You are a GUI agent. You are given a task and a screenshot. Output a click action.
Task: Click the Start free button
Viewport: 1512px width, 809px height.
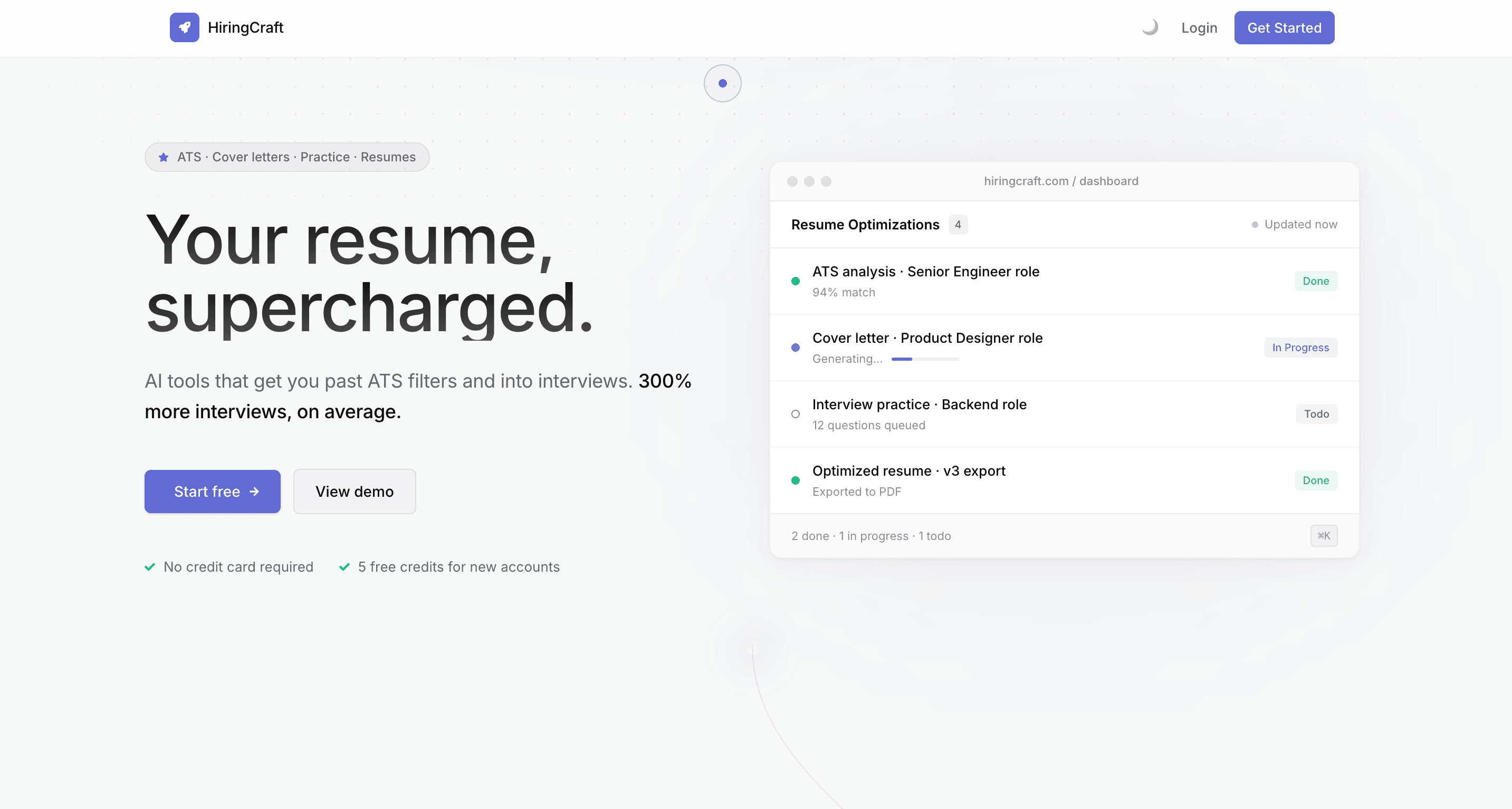[213, 492]
